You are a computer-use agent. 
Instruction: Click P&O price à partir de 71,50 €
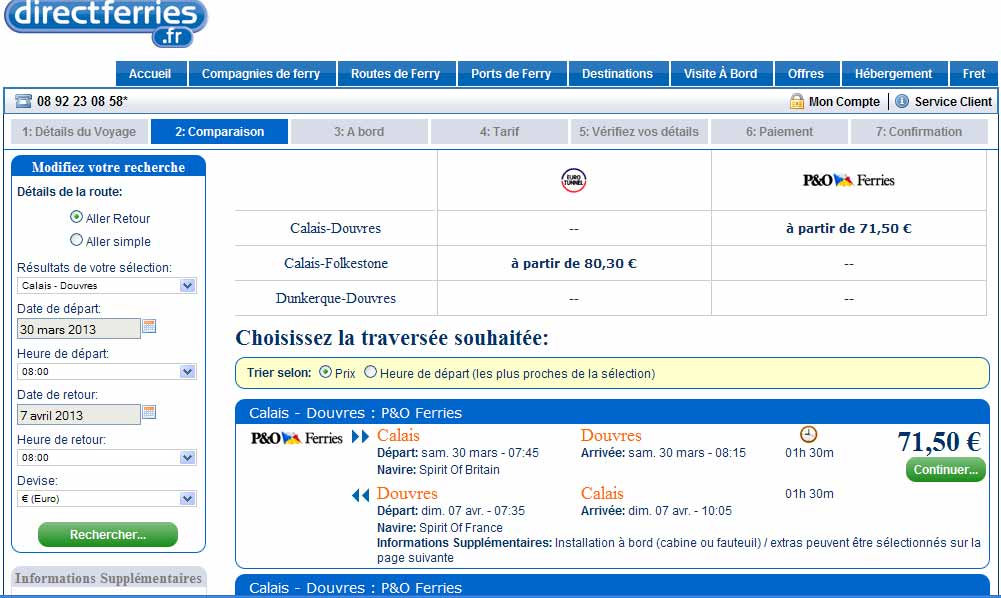coord(848,228)
